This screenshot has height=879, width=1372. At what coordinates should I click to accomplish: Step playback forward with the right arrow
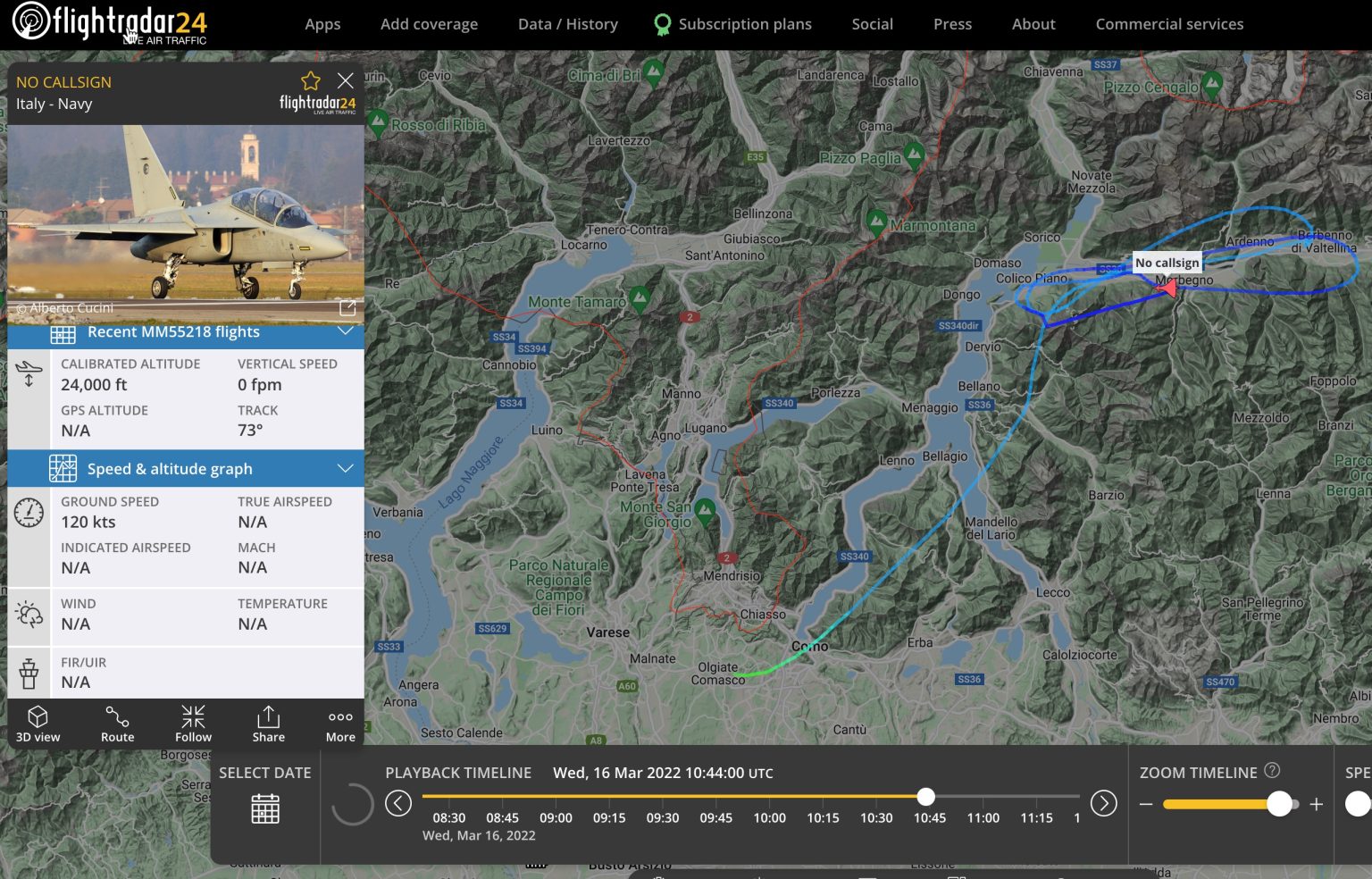(x=1103, y=804)
